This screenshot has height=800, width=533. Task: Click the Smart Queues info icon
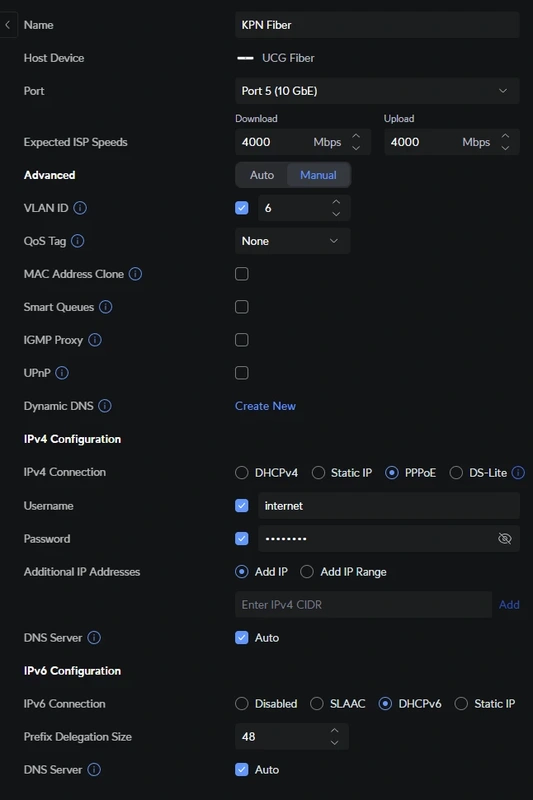106,307
